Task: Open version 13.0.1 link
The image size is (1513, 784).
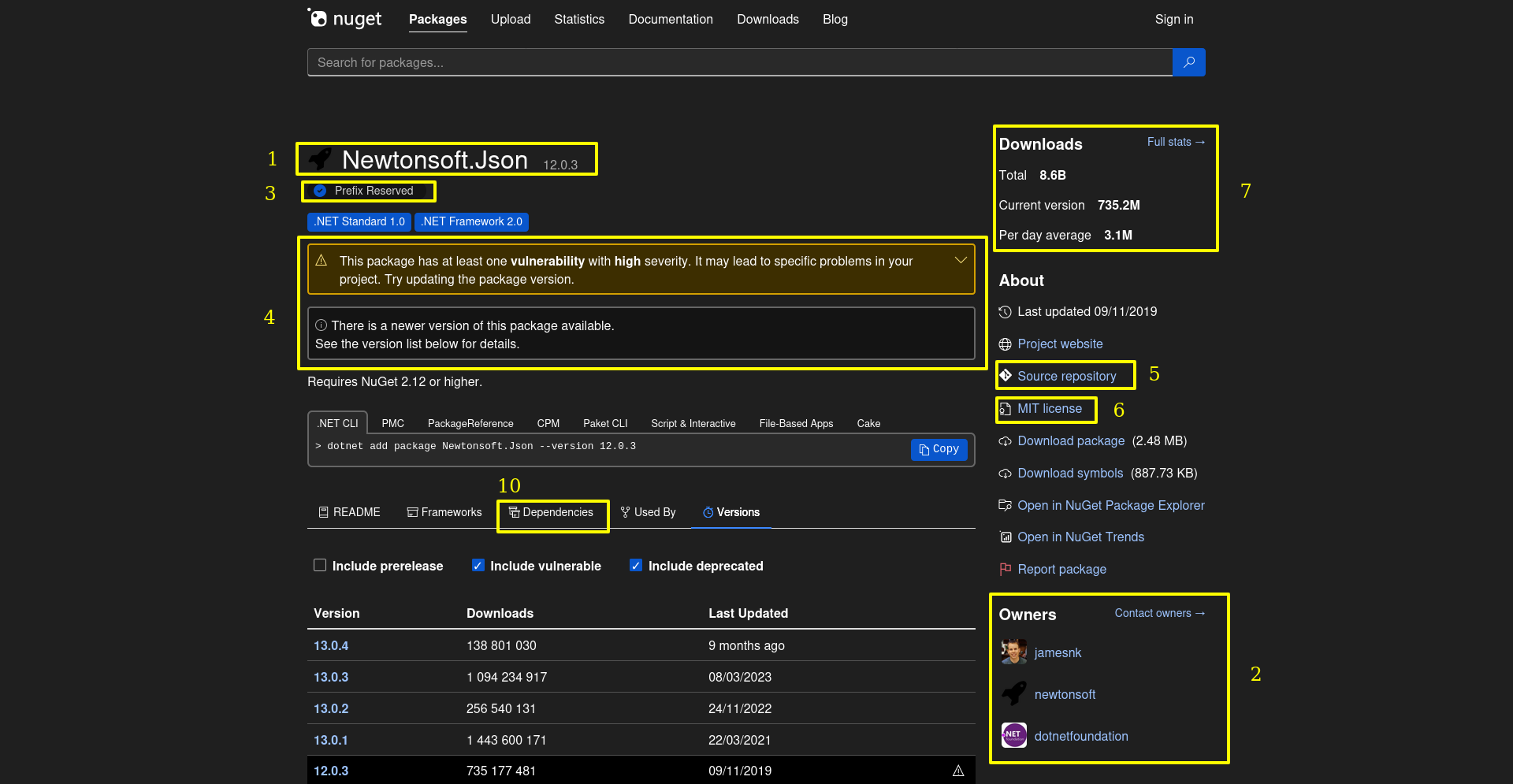Action: (331, 740)
